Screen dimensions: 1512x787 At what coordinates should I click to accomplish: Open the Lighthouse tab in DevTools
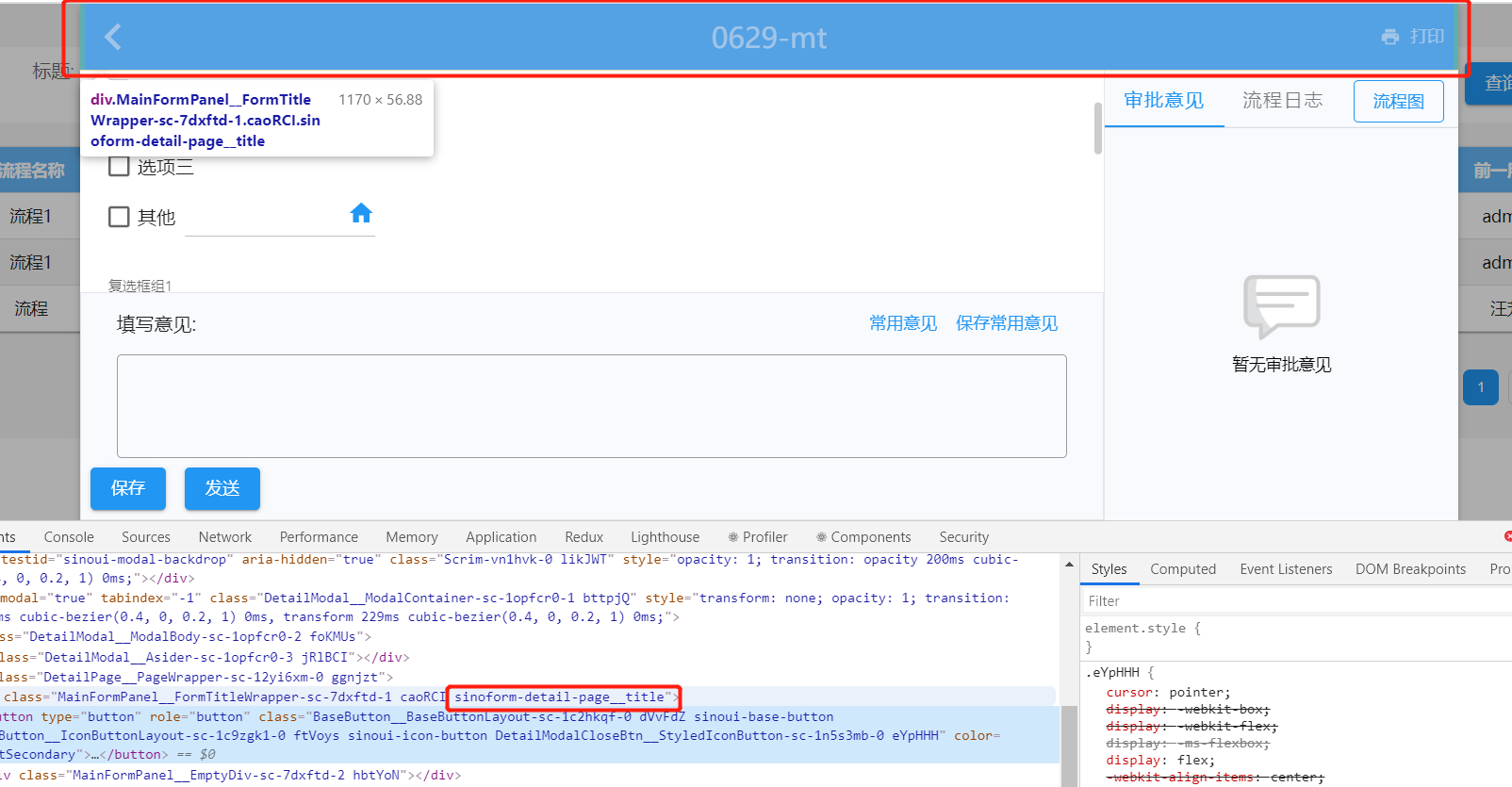click(x=665, y=537)
